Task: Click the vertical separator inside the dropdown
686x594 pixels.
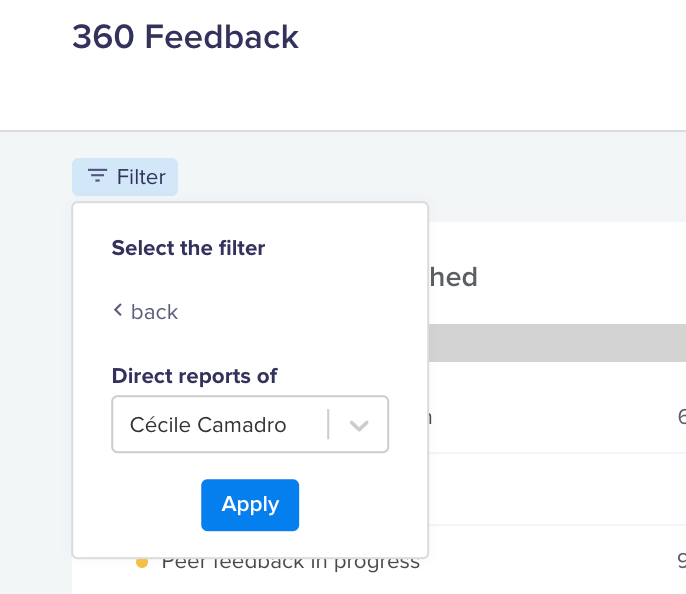Action: (328, 424)
